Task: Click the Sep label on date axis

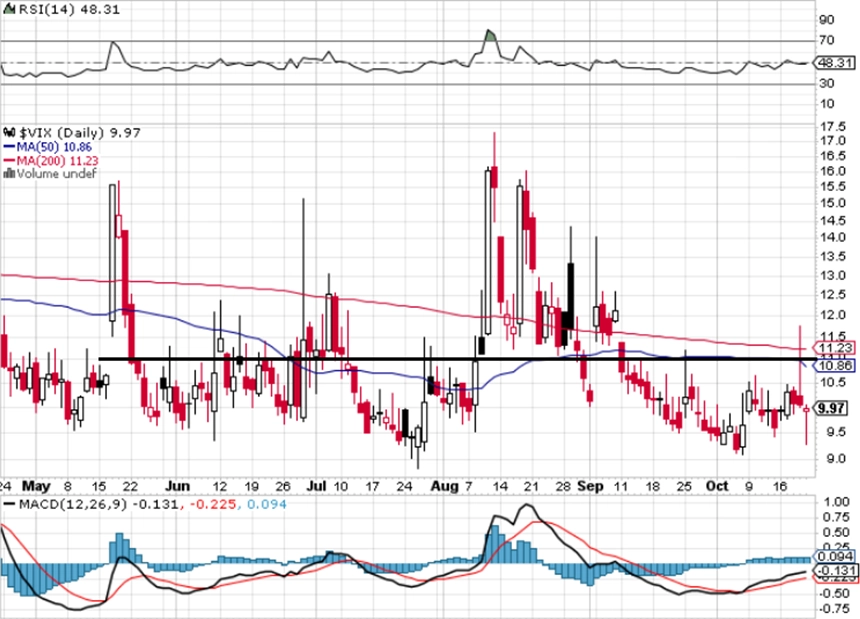Action: (590, 486)
